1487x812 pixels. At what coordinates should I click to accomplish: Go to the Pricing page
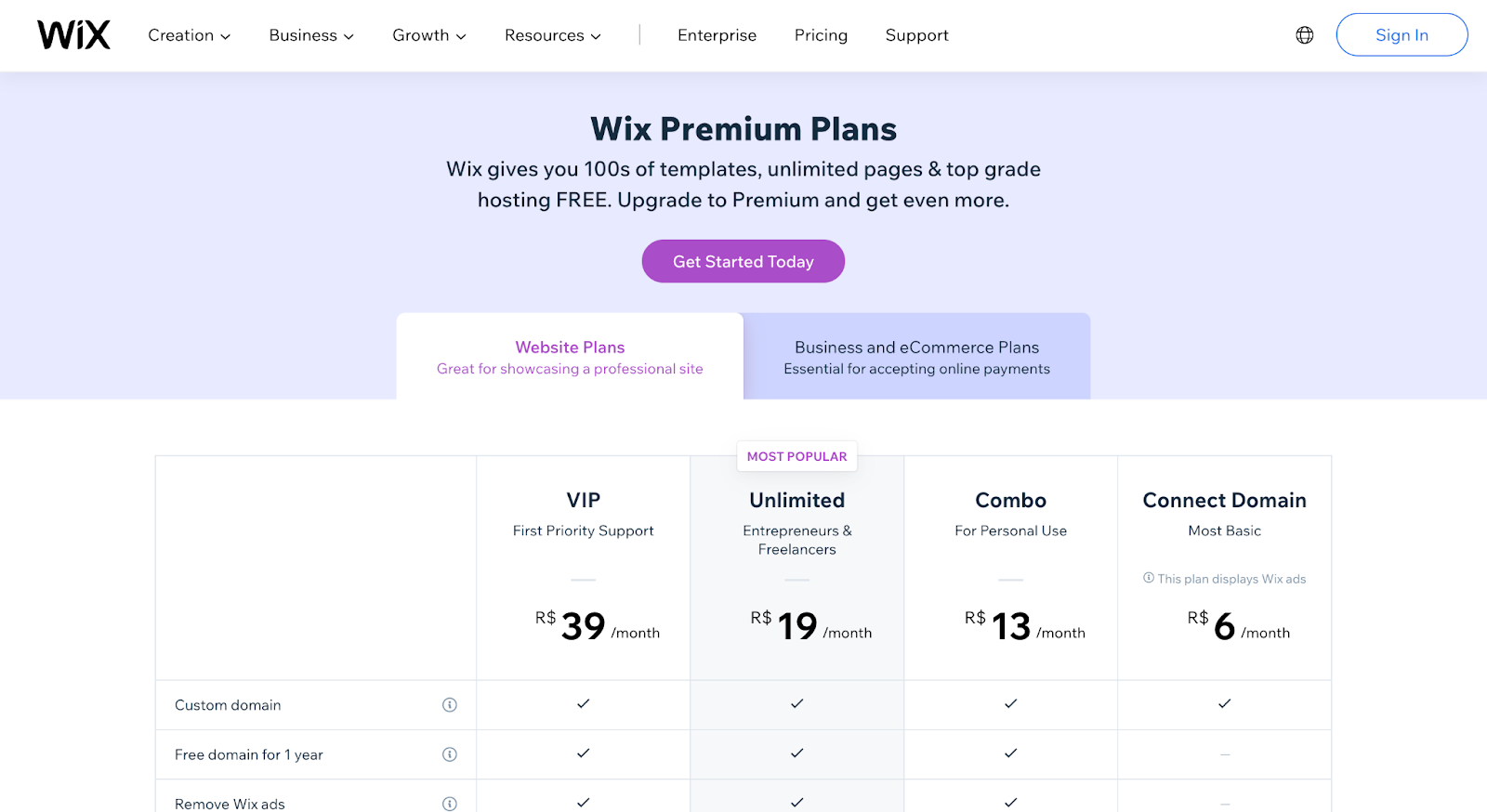tap(821, 35)
